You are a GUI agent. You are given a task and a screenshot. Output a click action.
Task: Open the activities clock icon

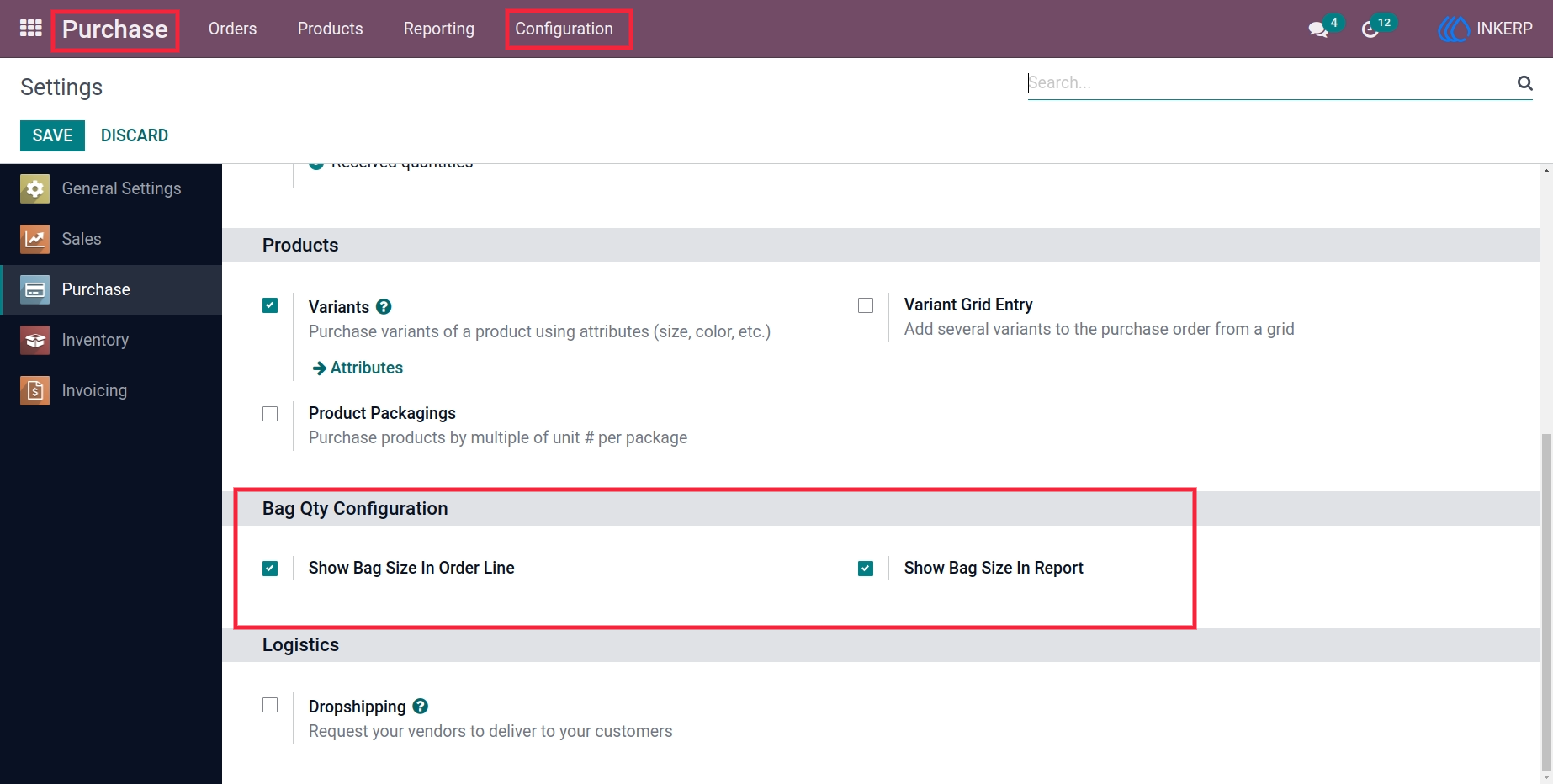pyautogui.click(x=1370, y=29)
